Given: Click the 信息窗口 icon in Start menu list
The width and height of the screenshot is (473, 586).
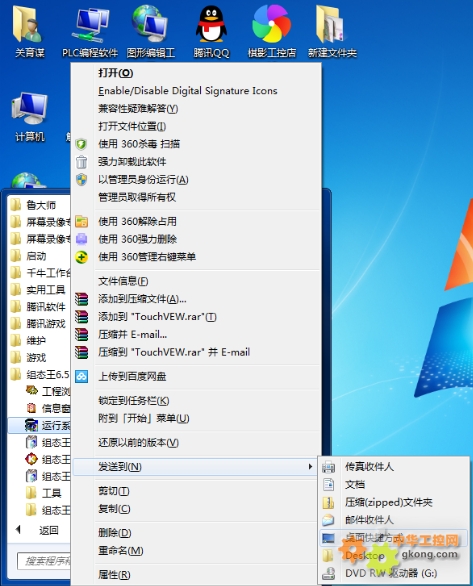Looking at the screenshot, I should (31, 408).
